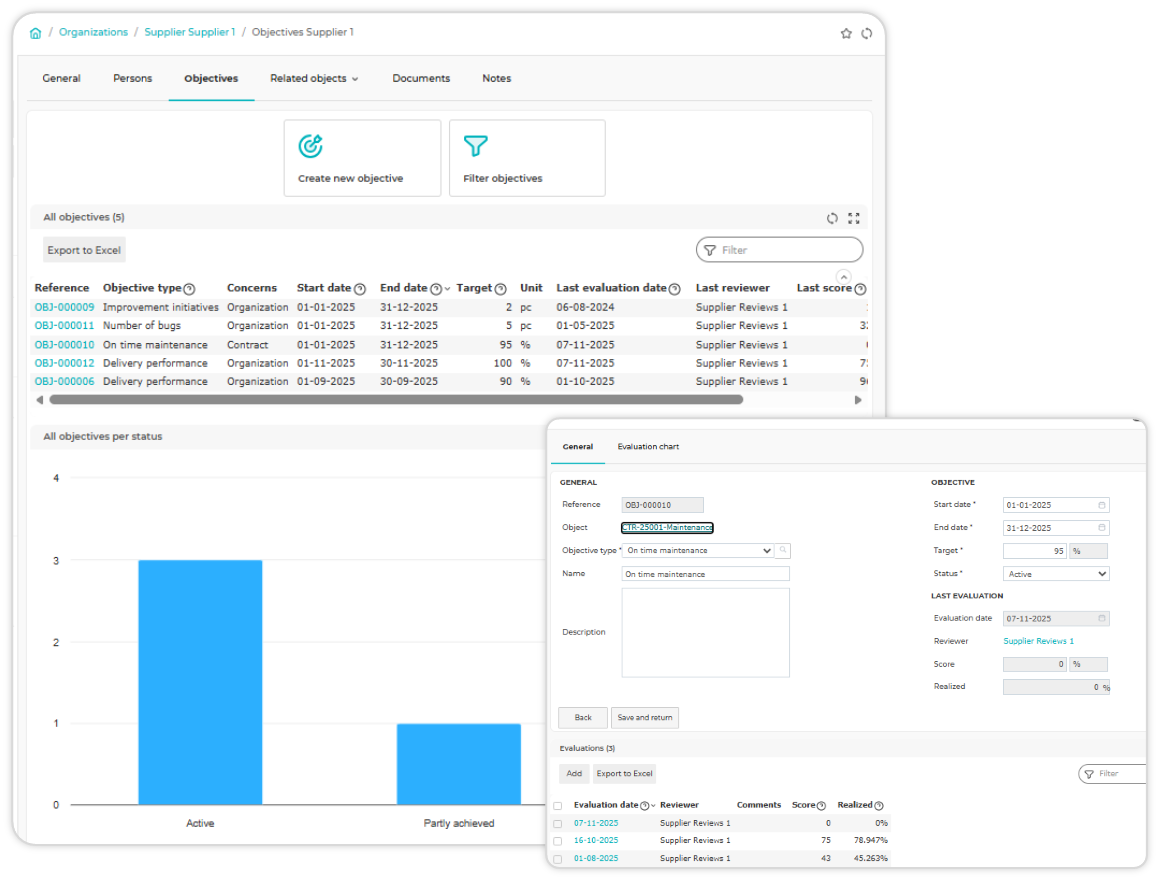Open the Status dropdown set to Active

point(1056,574)
